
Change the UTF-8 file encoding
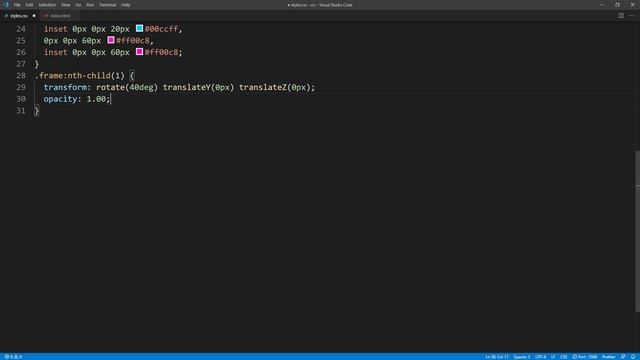[540, 357]
